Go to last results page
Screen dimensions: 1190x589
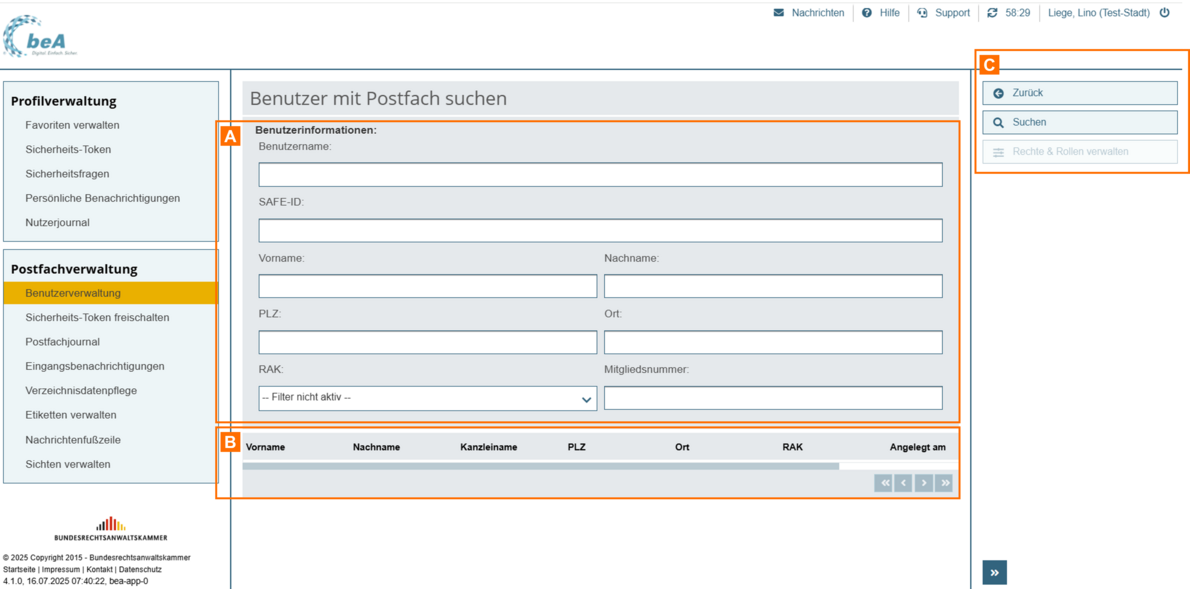pos(944,483)
